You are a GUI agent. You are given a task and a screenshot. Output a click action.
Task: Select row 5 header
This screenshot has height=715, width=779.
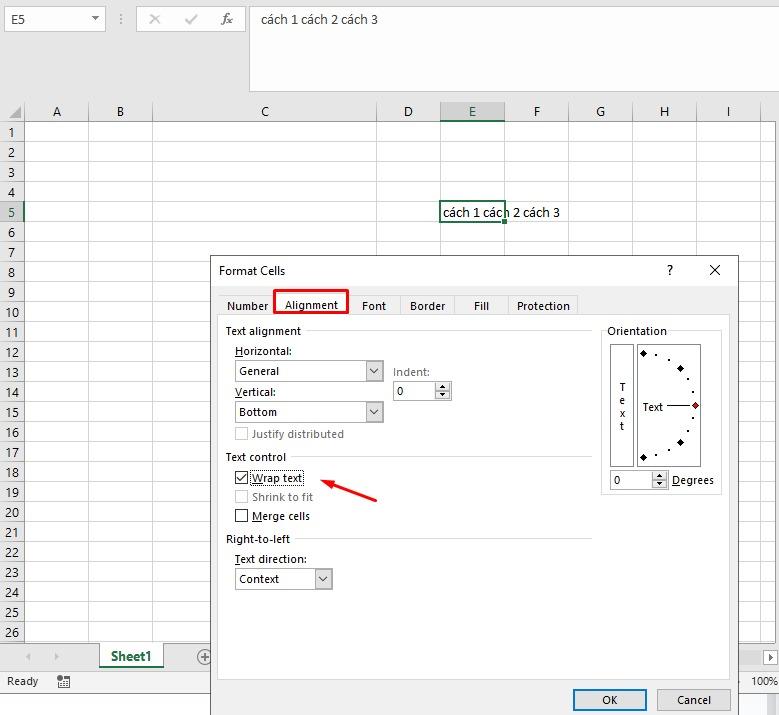12,213
